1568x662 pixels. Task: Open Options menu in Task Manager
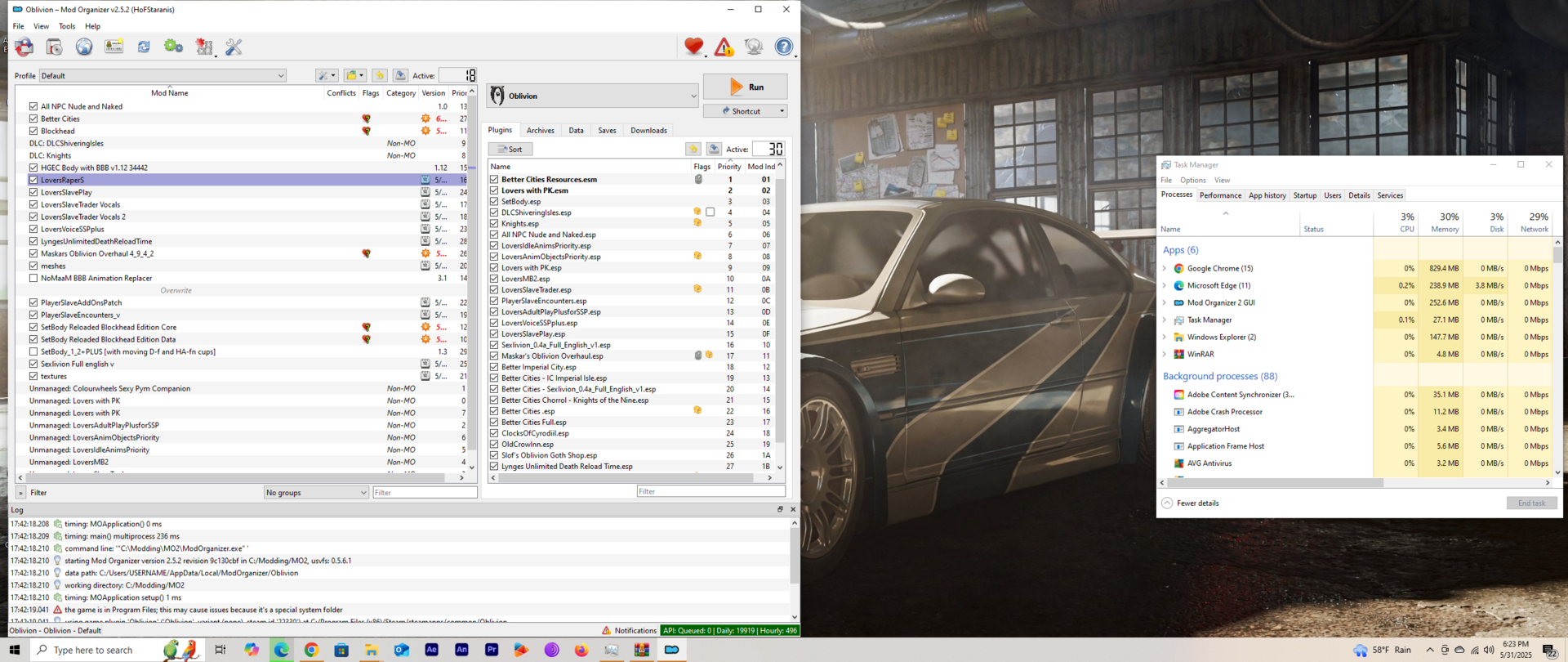pyautogui.click(x=1192, y=180)
